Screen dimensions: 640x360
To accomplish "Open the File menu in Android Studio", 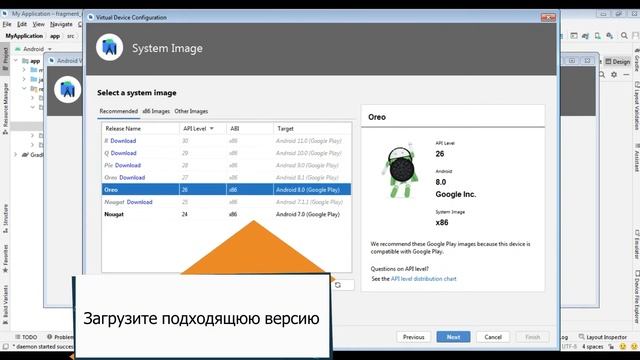I will click(x=7, y=24).
